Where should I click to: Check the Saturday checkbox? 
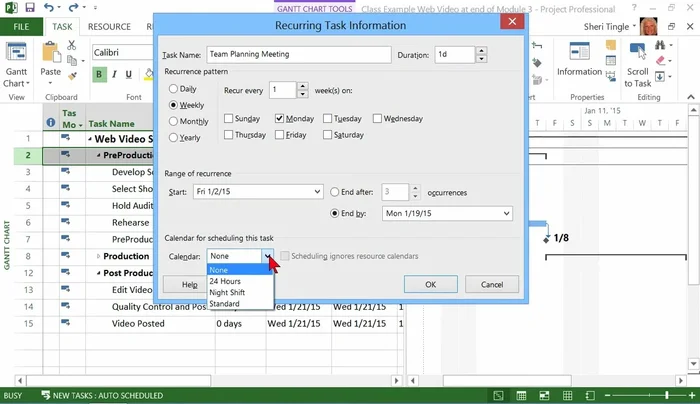[x=327, y=134]
